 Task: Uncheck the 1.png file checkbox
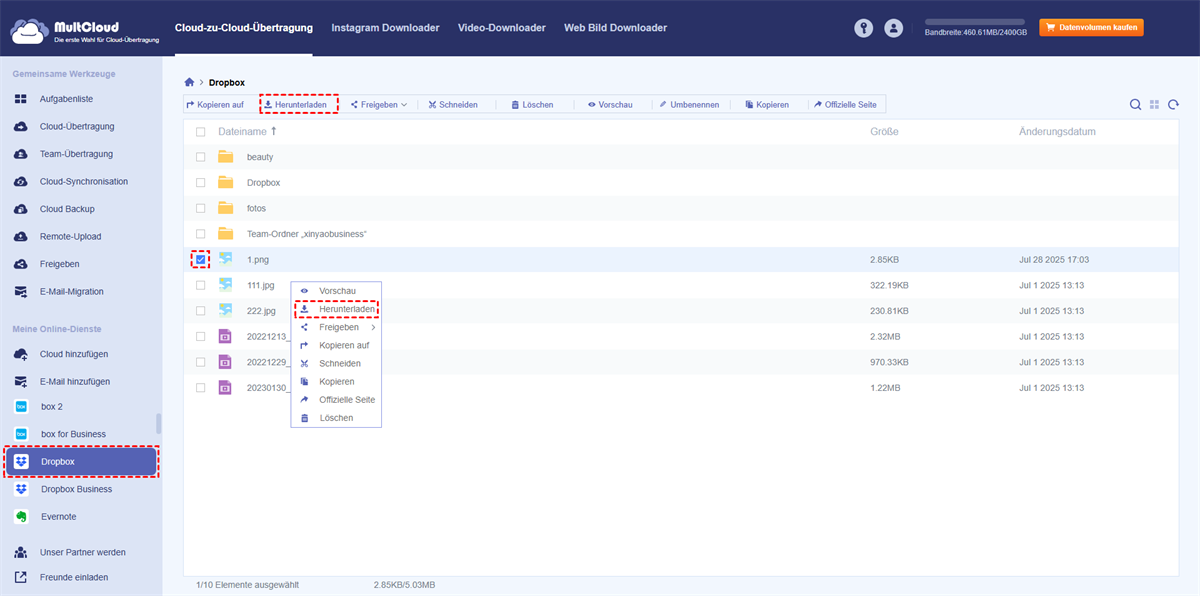(201, 259)
